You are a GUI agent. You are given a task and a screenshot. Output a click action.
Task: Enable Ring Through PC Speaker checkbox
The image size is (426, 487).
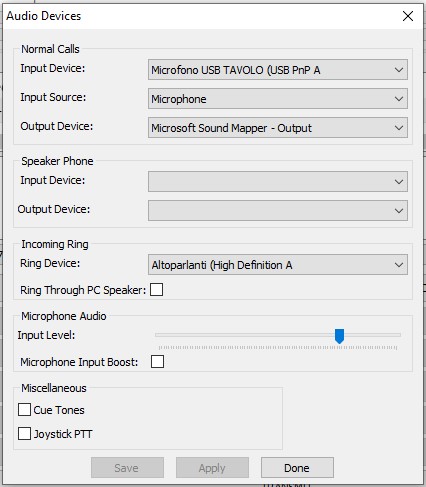[x=156, y=290]
